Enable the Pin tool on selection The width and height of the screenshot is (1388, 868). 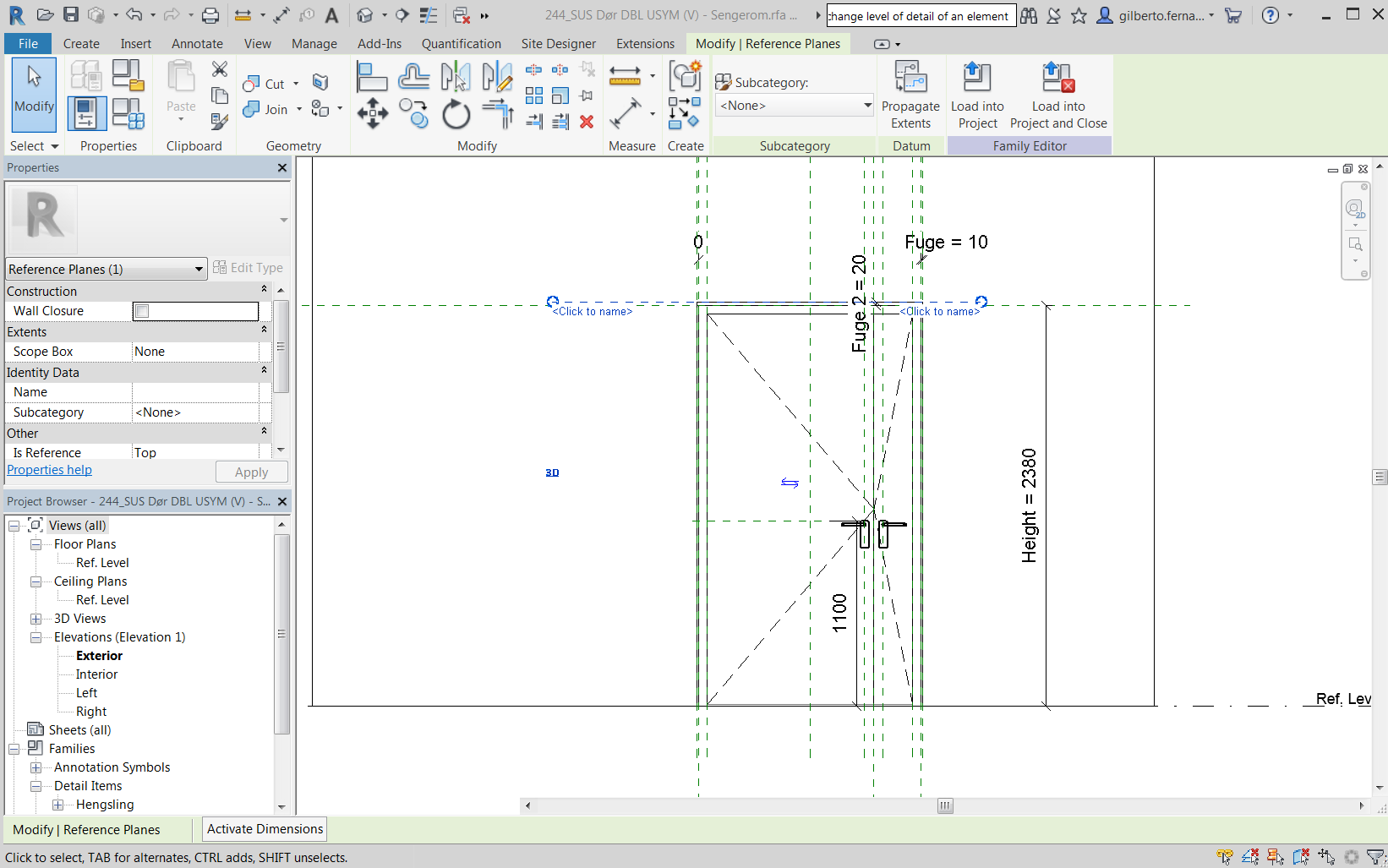586,96
